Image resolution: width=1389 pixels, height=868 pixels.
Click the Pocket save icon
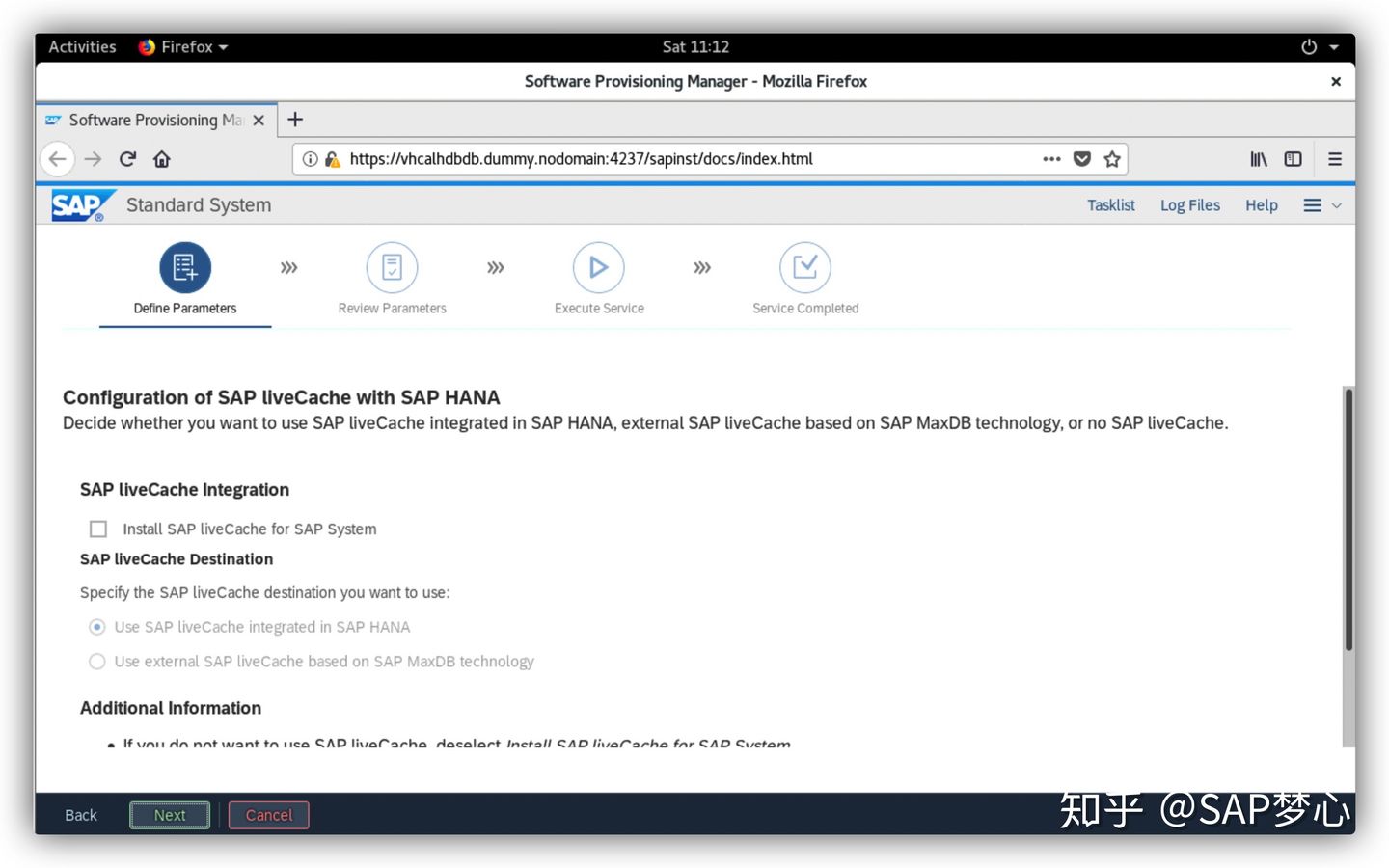1082,159
